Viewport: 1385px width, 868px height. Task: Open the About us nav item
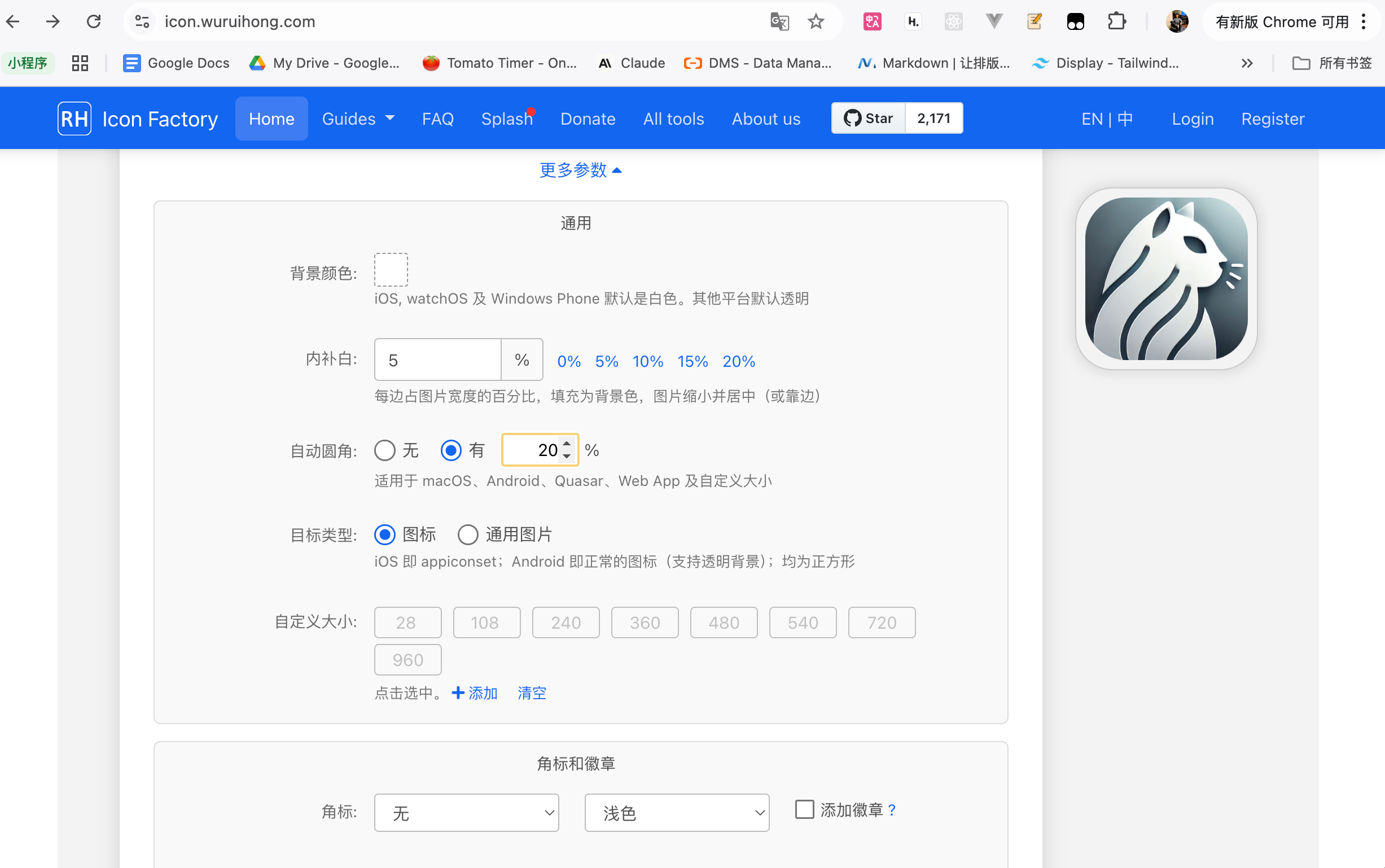[x=766, y=119]
